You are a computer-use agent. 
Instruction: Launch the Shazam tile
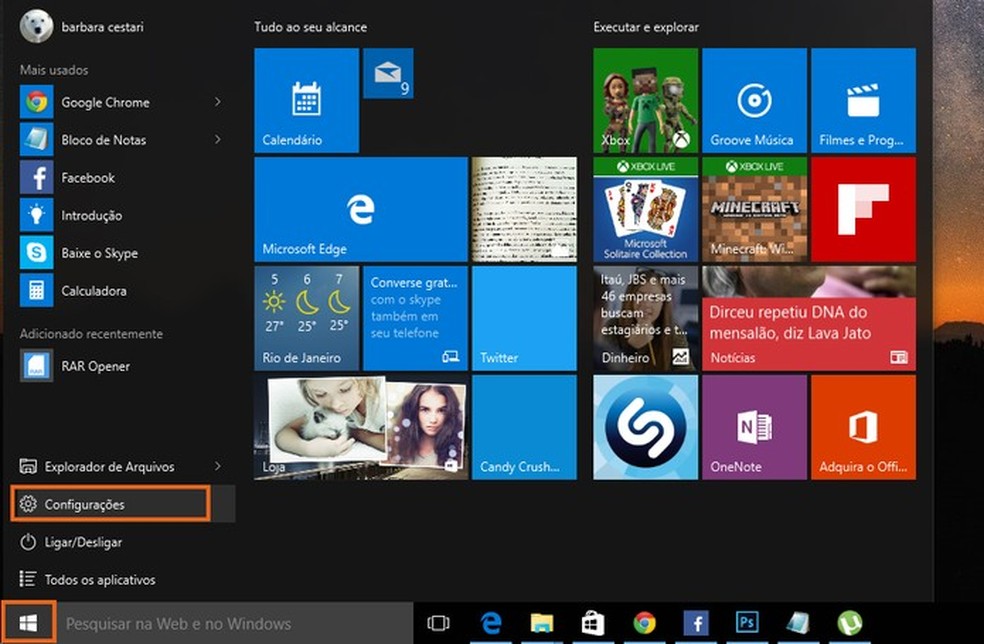(645, 426)
